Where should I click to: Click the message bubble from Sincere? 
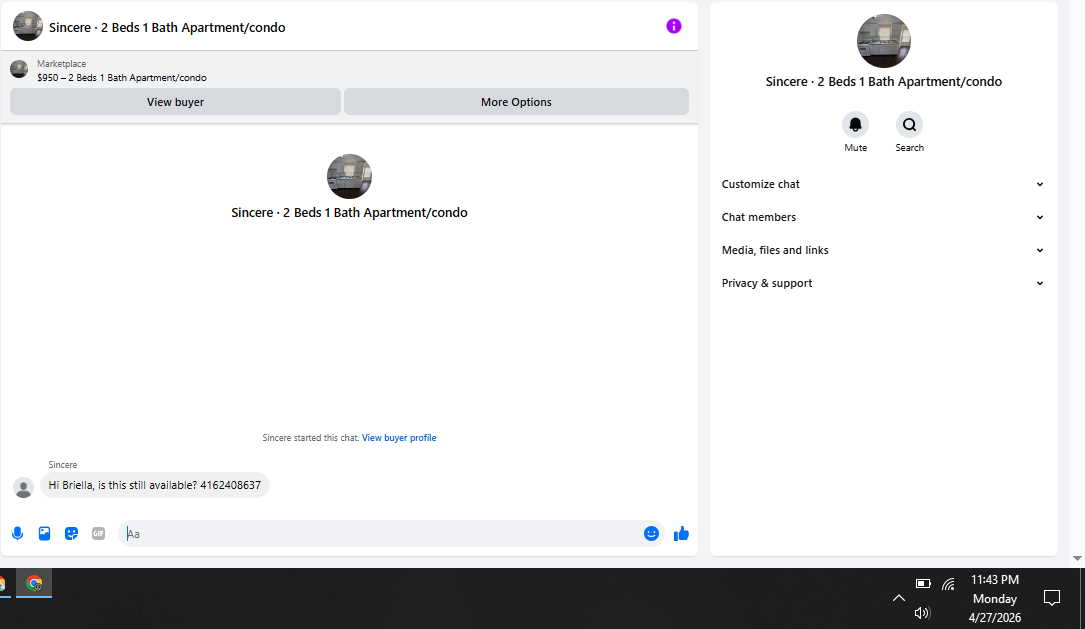tap(155, 485)
